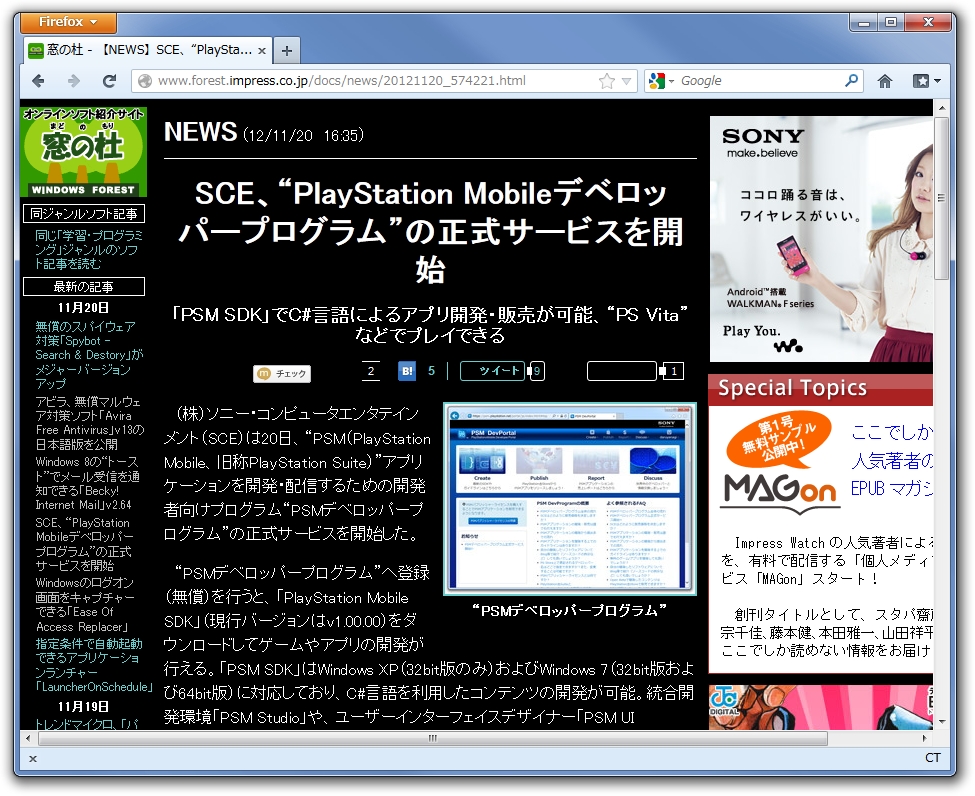Maximize the Firefox window
The height and width of the screenshot is (796, 975).
click(891, 22)
